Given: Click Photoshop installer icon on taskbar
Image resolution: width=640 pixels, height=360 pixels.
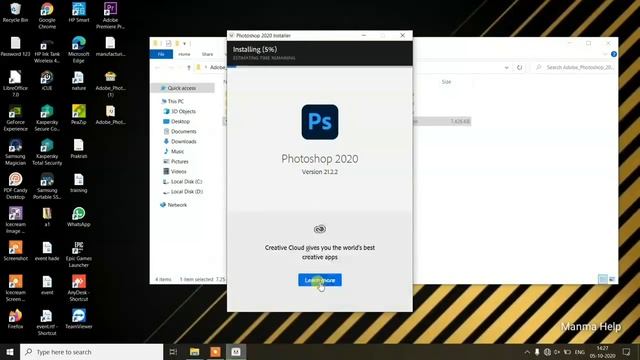Looking at the screenshot, I should pos(236,352).
